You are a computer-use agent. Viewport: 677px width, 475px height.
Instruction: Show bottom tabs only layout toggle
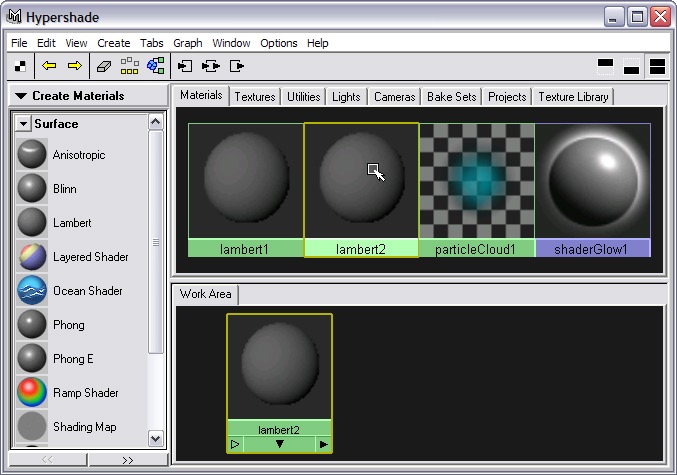[631, 66]
